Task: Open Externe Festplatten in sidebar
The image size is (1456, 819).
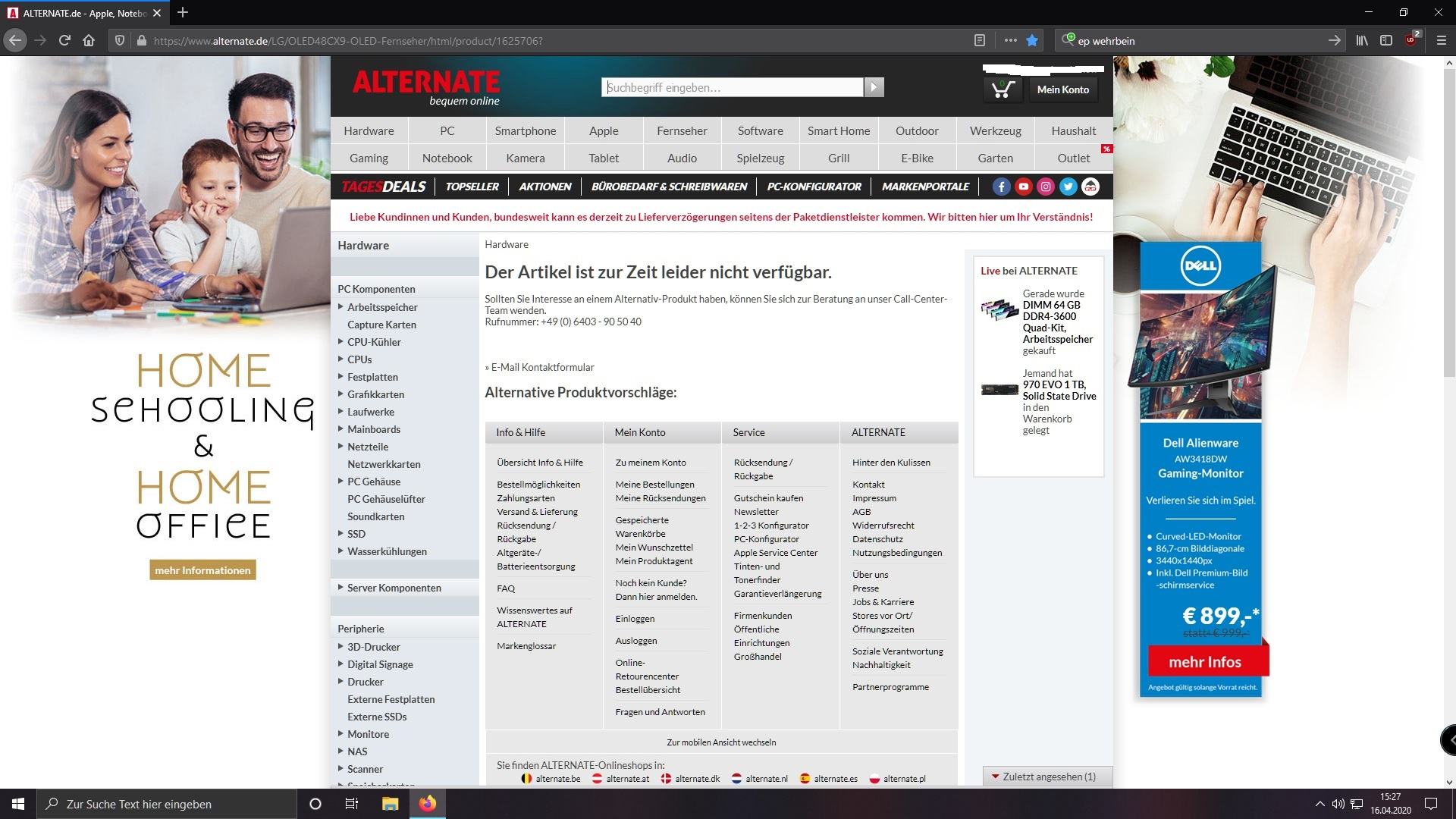Action: click(391, 699)
